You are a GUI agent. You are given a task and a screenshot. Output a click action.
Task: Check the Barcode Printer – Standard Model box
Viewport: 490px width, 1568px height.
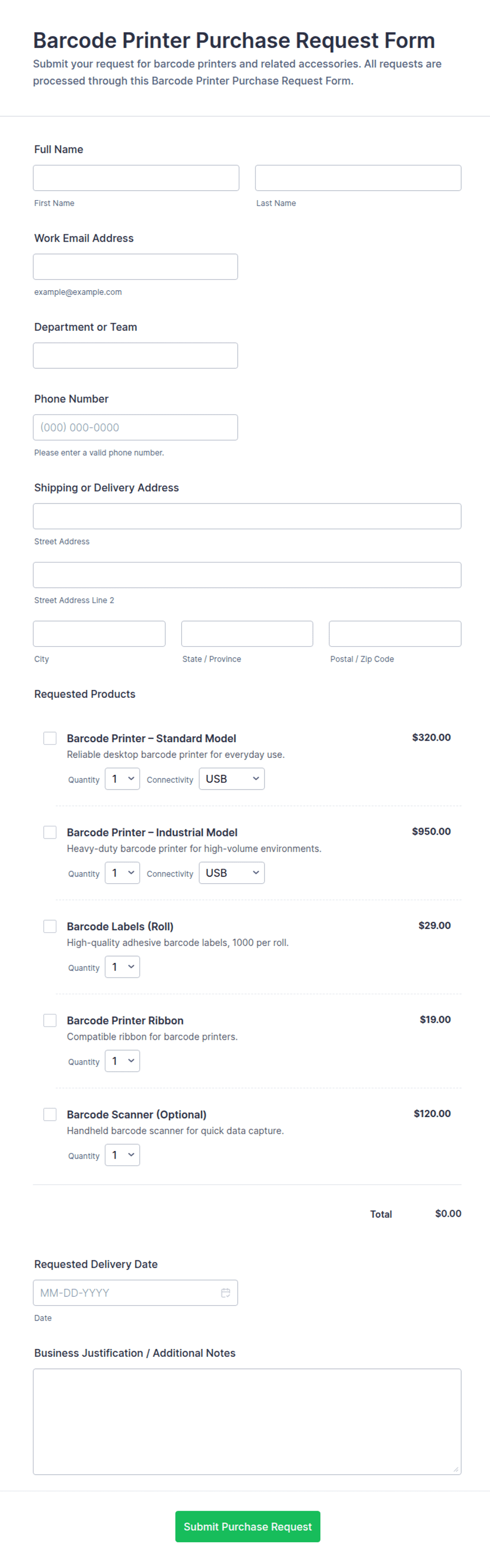tap(50, 738)
